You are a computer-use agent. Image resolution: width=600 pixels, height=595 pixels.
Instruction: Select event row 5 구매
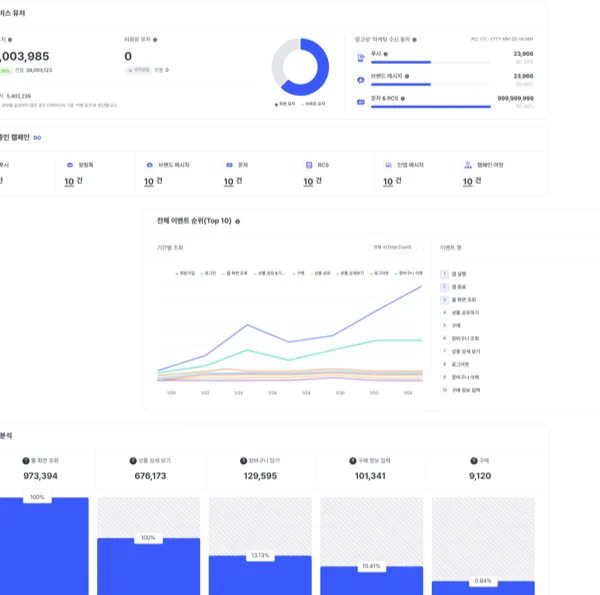[452, 326]
